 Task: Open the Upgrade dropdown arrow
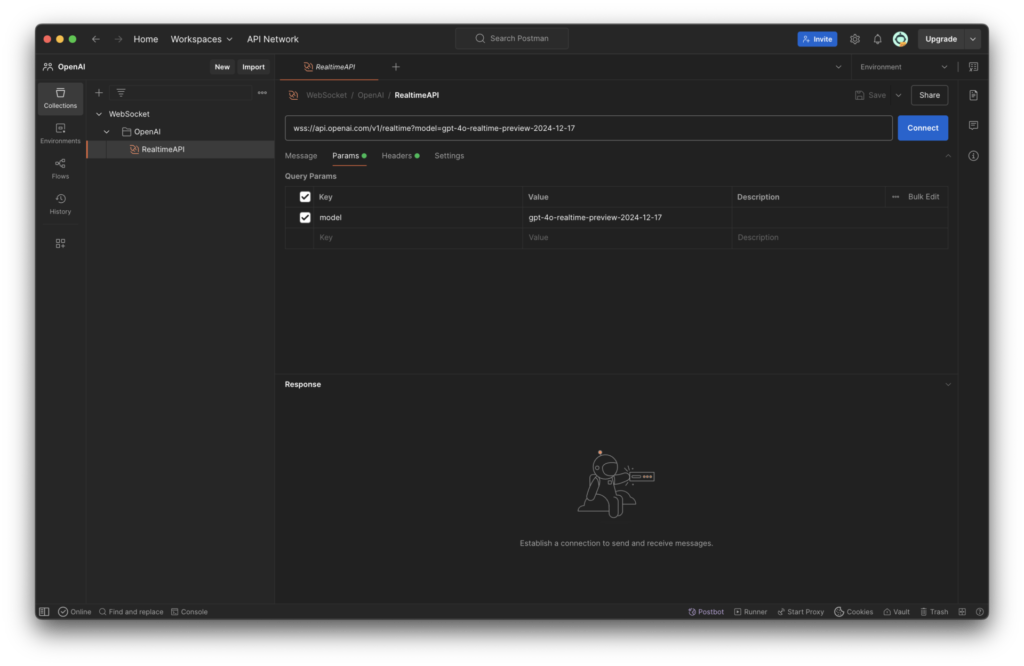click(x=972, y=39)
